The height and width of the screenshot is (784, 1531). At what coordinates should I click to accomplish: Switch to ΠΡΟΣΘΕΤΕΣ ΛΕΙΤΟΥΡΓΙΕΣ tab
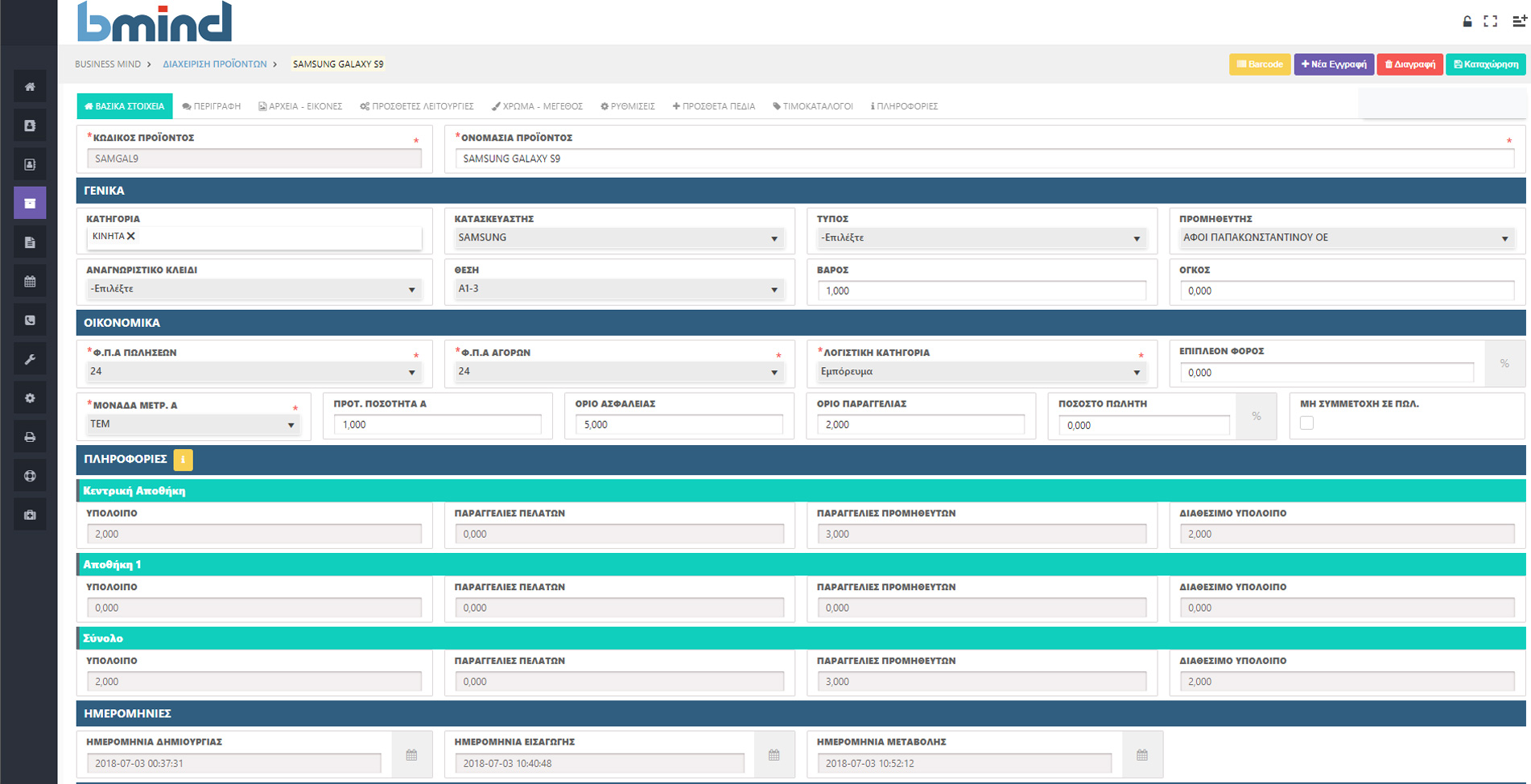click(417, 106)
